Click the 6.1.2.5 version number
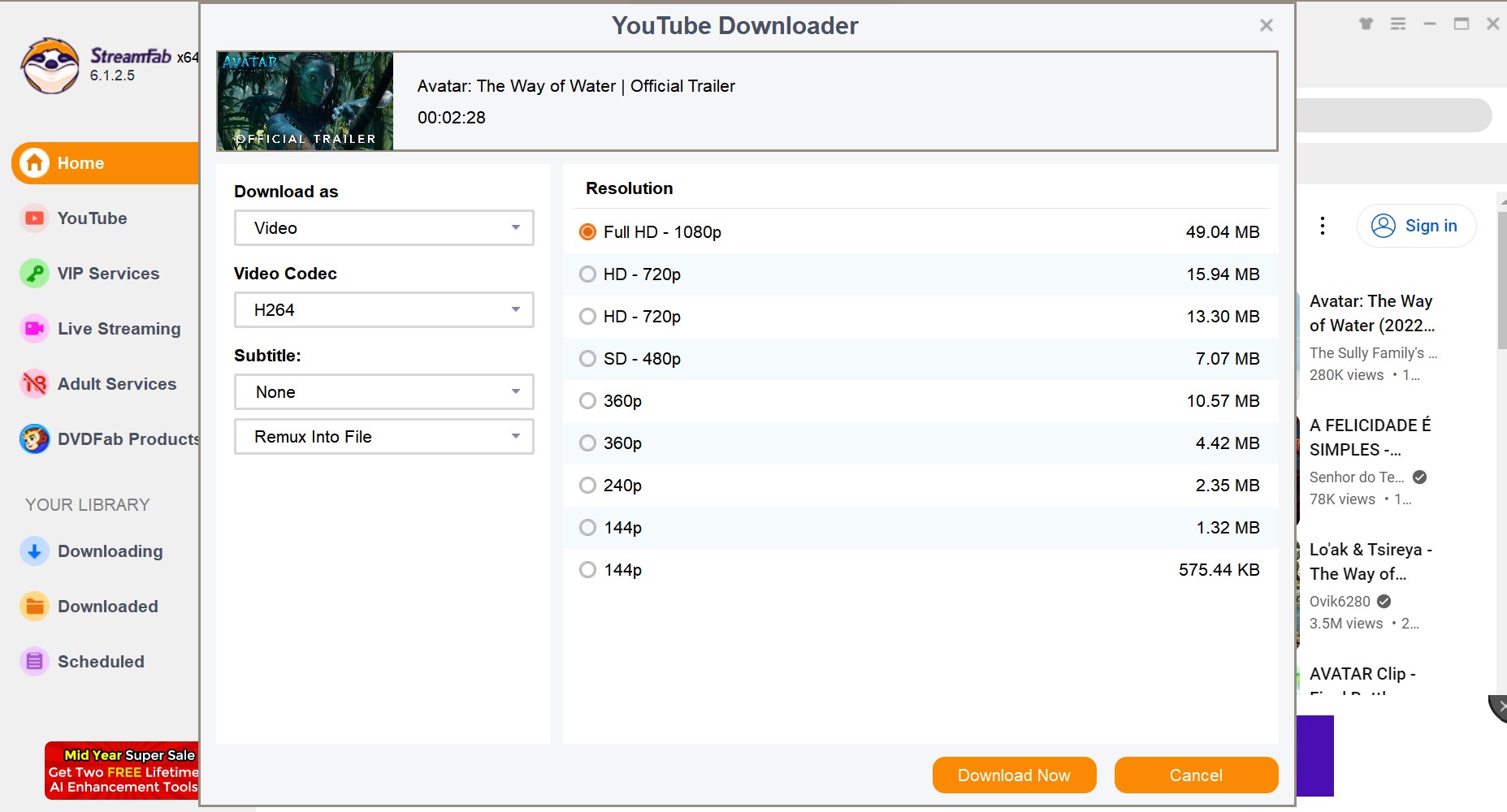1507x812 pixels. [x=112, y=76]
